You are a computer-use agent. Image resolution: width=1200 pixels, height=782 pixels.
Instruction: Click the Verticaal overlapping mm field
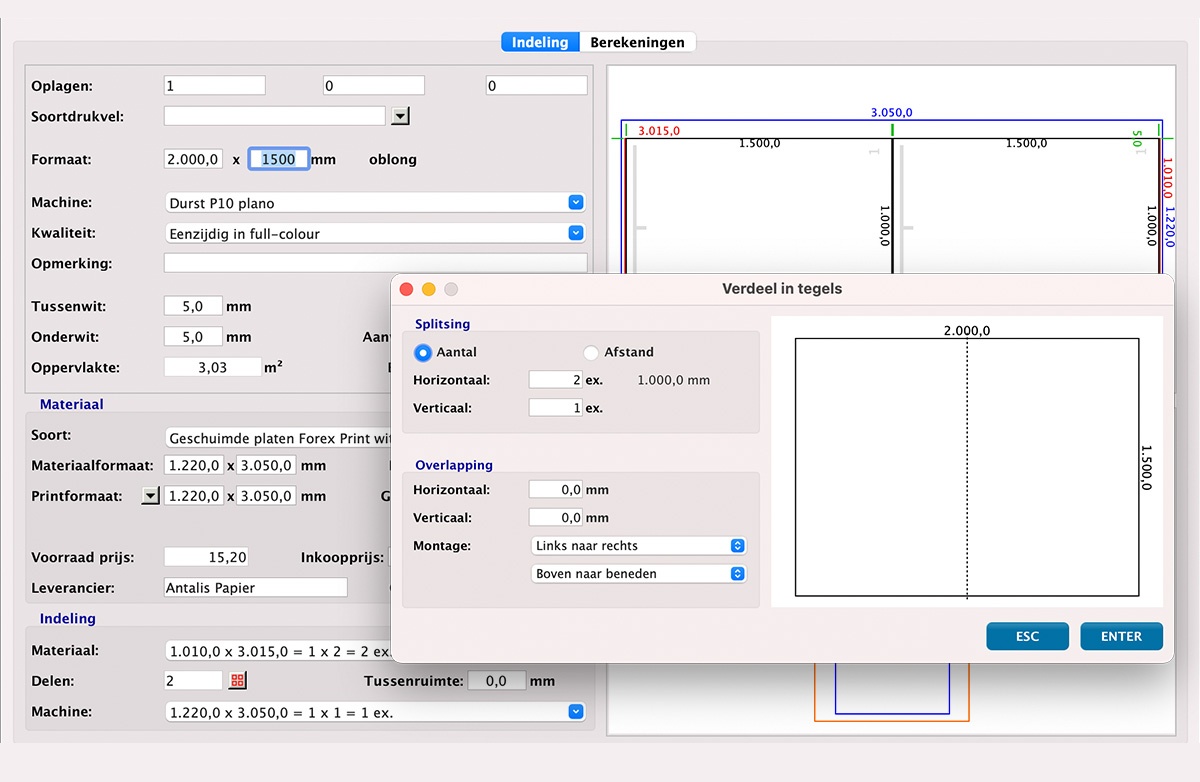555,518
